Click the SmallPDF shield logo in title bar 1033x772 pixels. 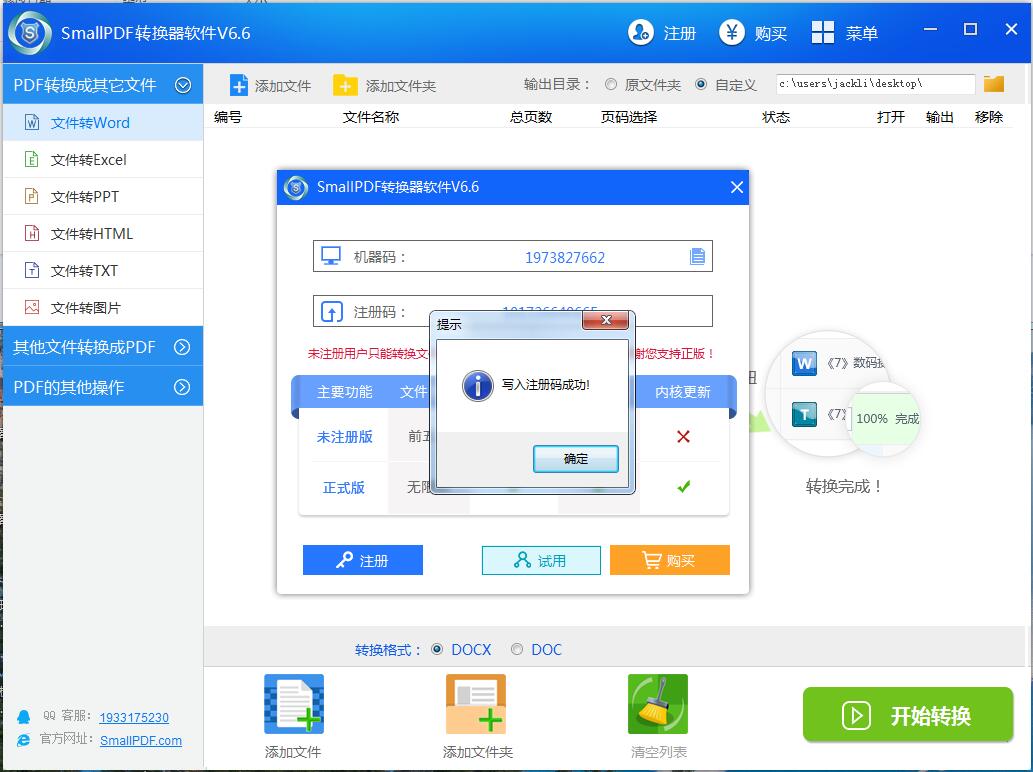(30, 33)
